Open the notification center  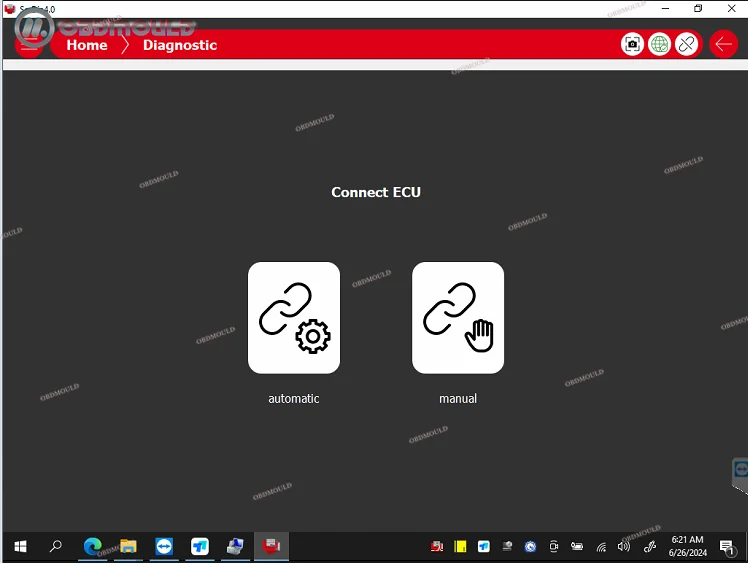click(x=727, y=546)
